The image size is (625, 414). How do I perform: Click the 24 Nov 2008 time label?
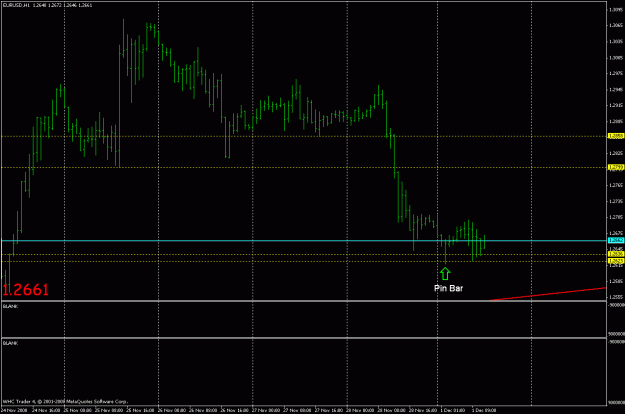[14, 410]
